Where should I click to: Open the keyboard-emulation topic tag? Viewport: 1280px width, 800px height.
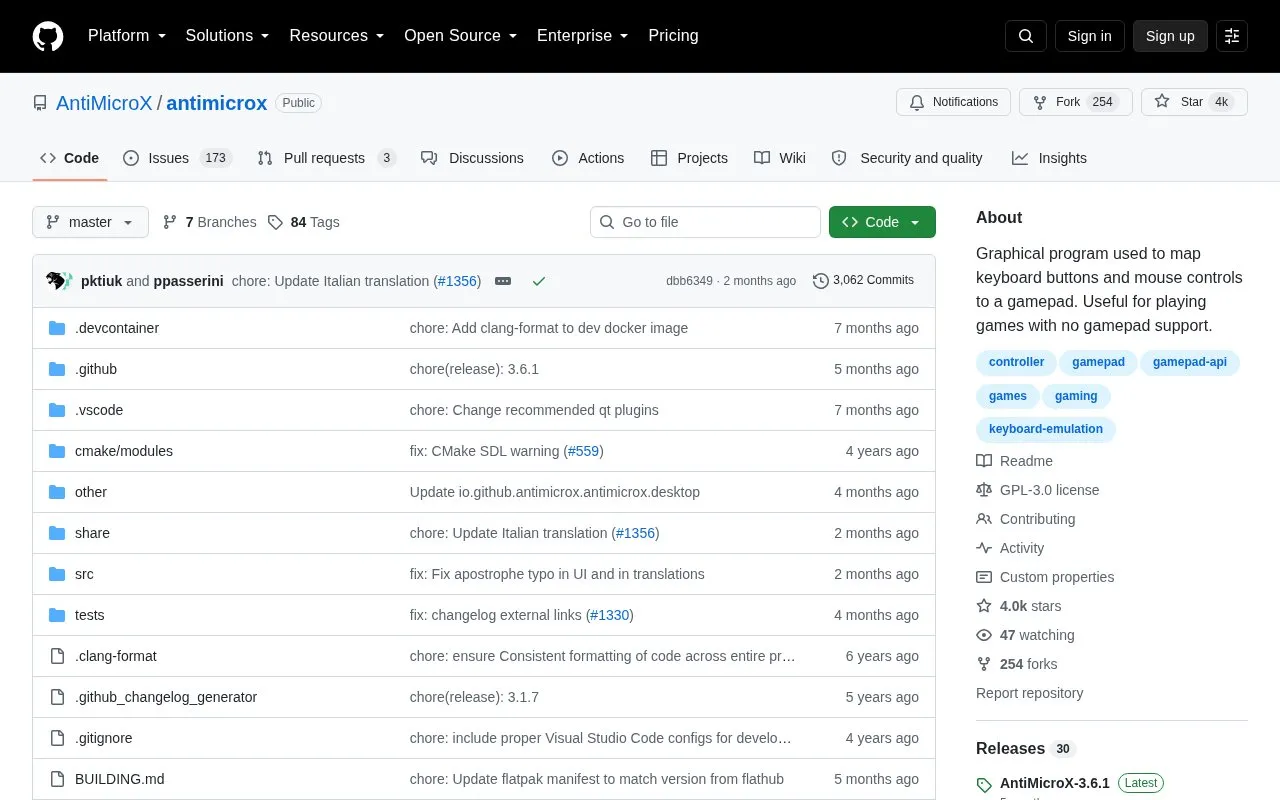1046,429
